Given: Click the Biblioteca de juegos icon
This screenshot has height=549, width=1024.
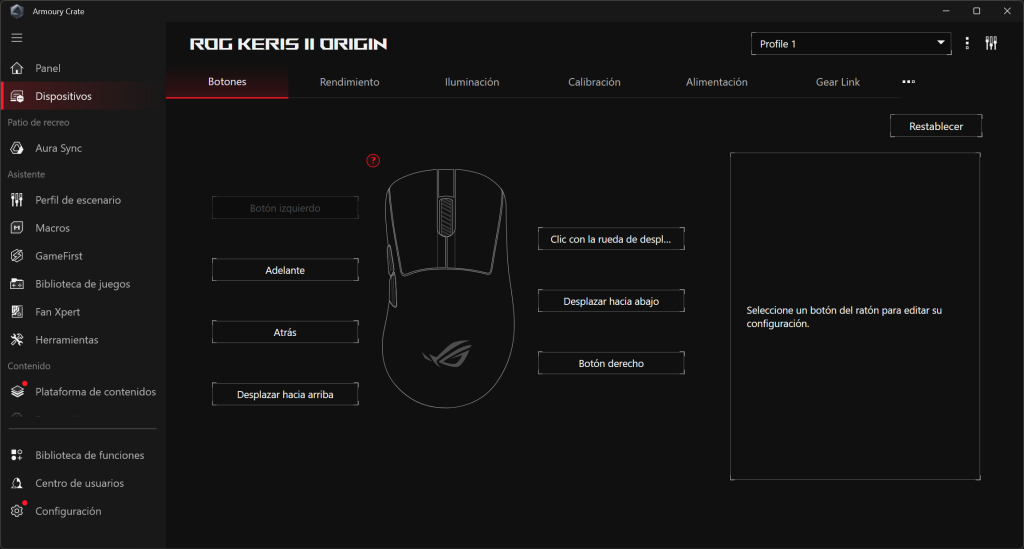Looking at the screenshot, I should (x=17, y=284).
